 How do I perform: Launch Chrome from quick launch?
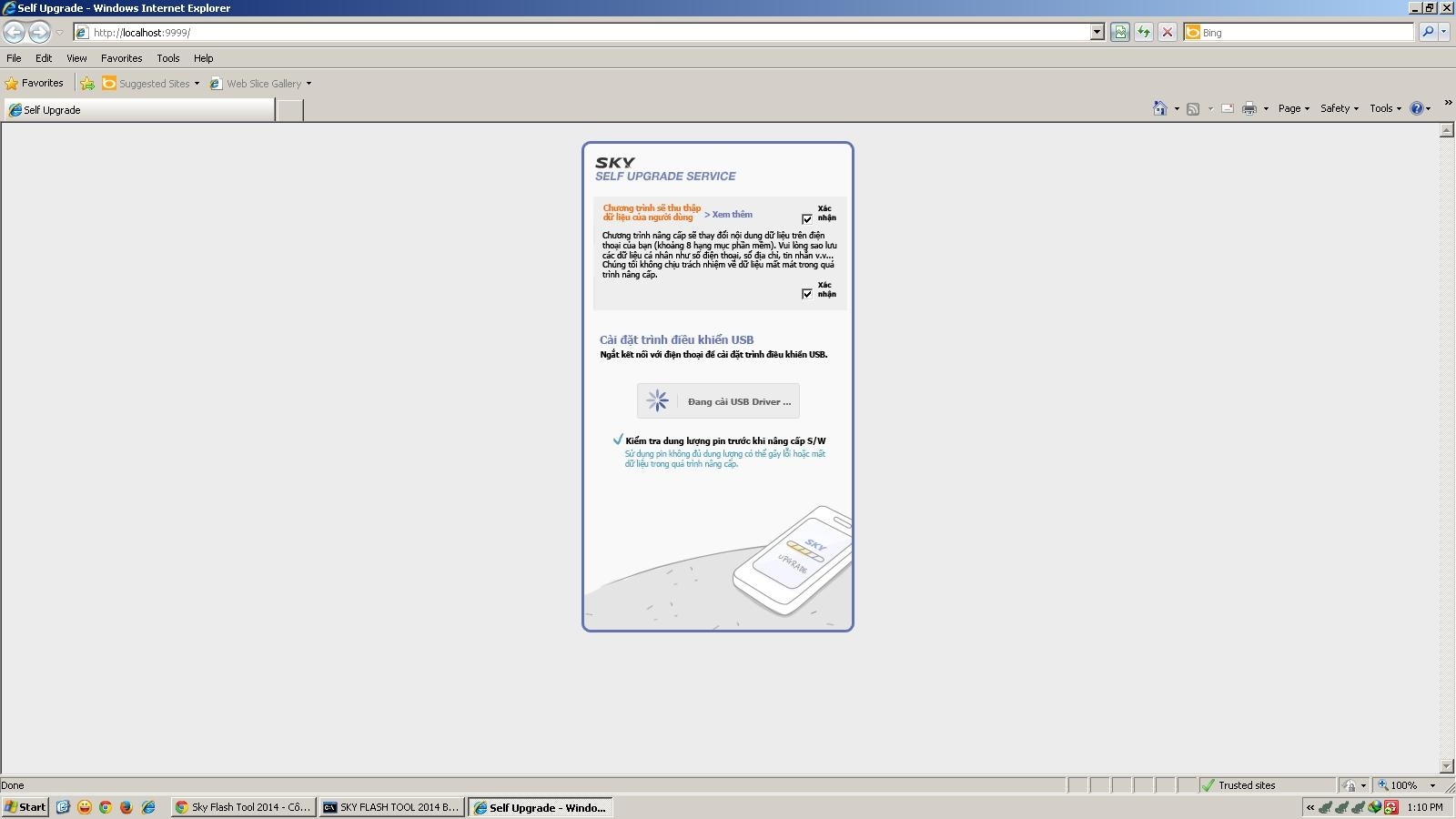tap(106, 807)
